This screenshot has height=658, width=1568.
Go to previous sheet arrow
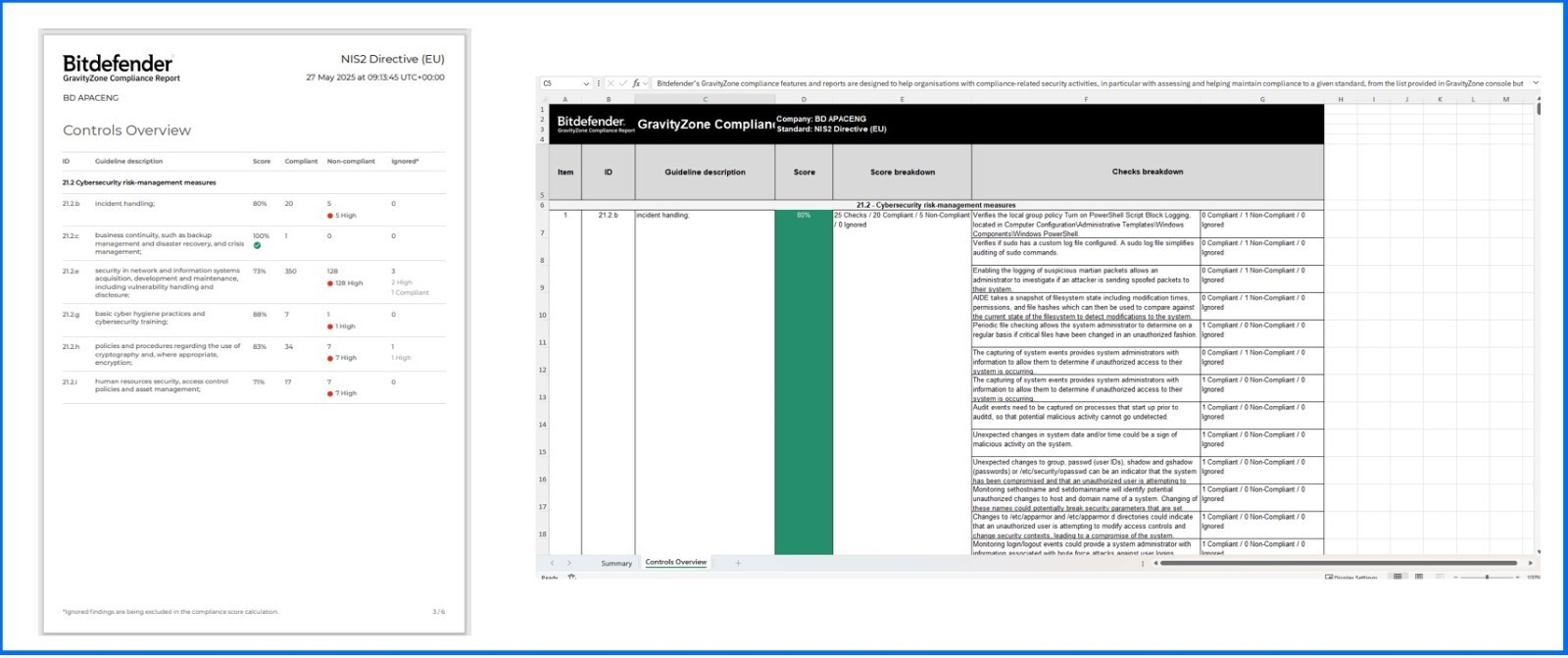(x=552, y=563)
